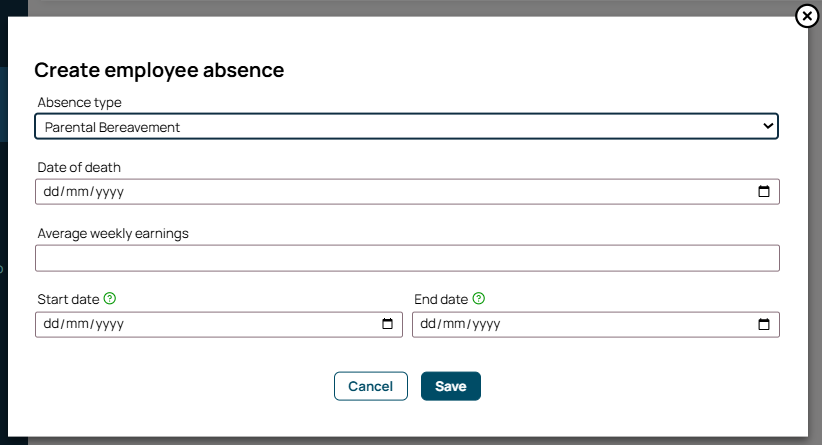Select the month segment in Date of death

coord(77,192)
